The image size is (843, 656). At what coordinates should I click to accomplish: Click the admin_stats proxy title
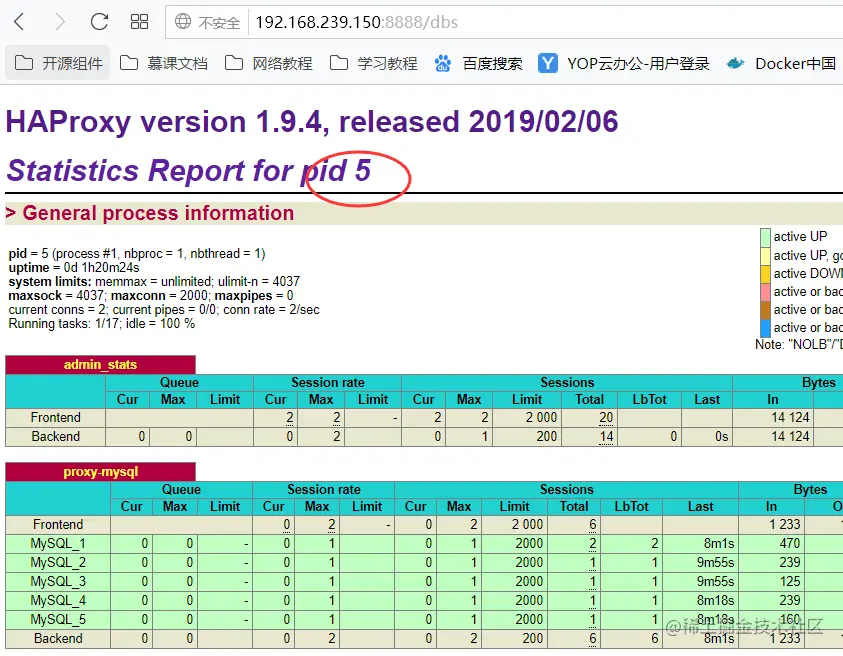point(101,365)
